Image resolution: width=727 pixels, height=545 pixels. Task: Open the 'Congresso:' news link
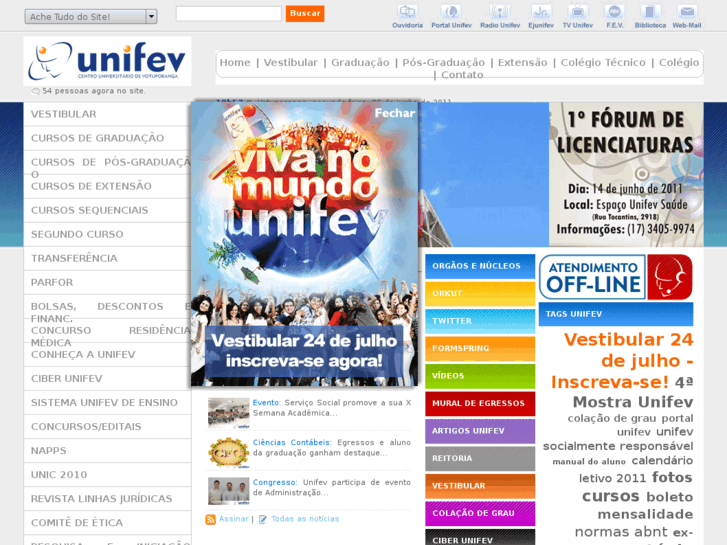point(275,482)
